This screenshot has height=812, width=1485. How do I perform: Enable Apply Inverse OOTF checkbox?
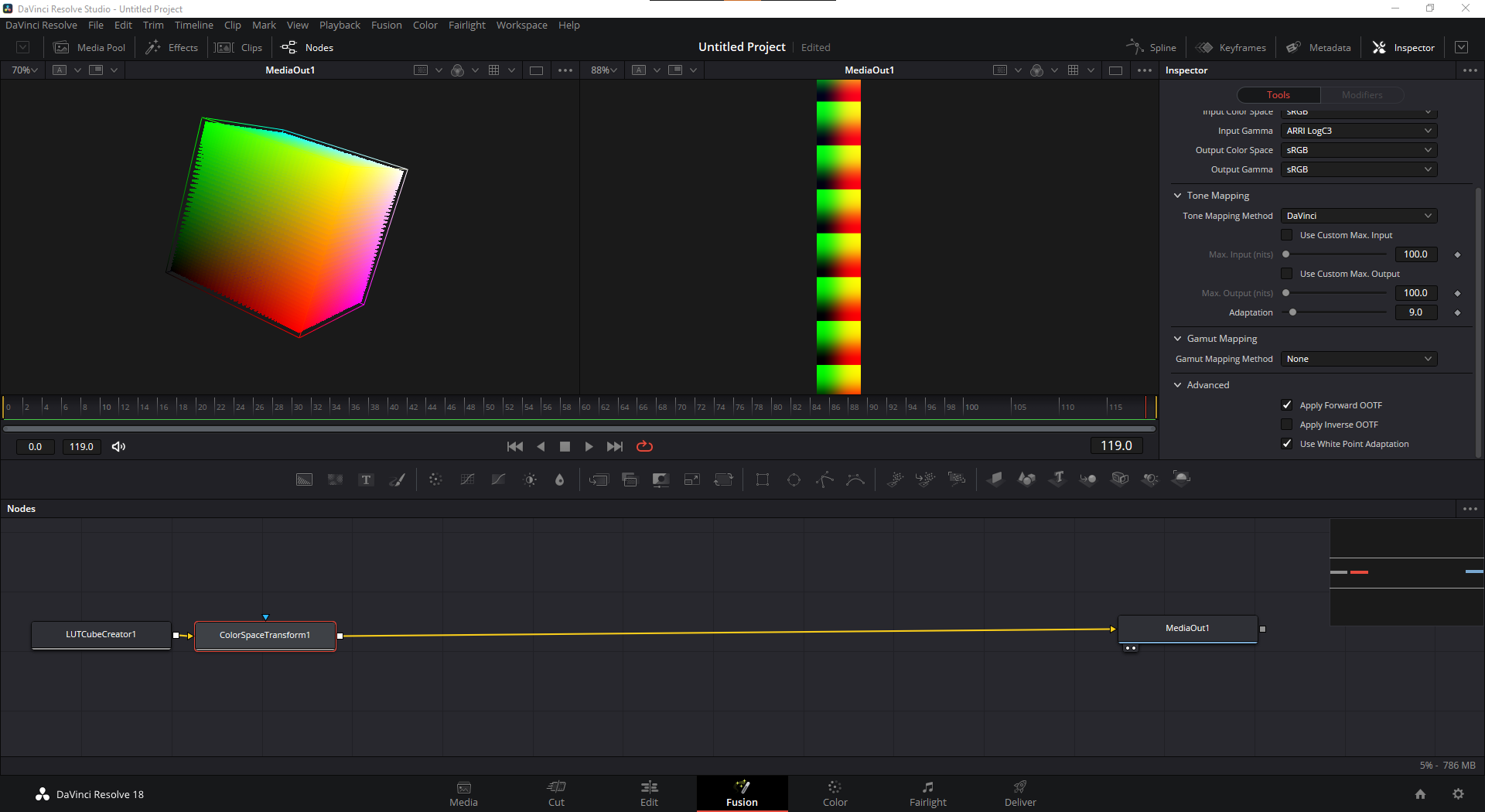(1287, 425)
